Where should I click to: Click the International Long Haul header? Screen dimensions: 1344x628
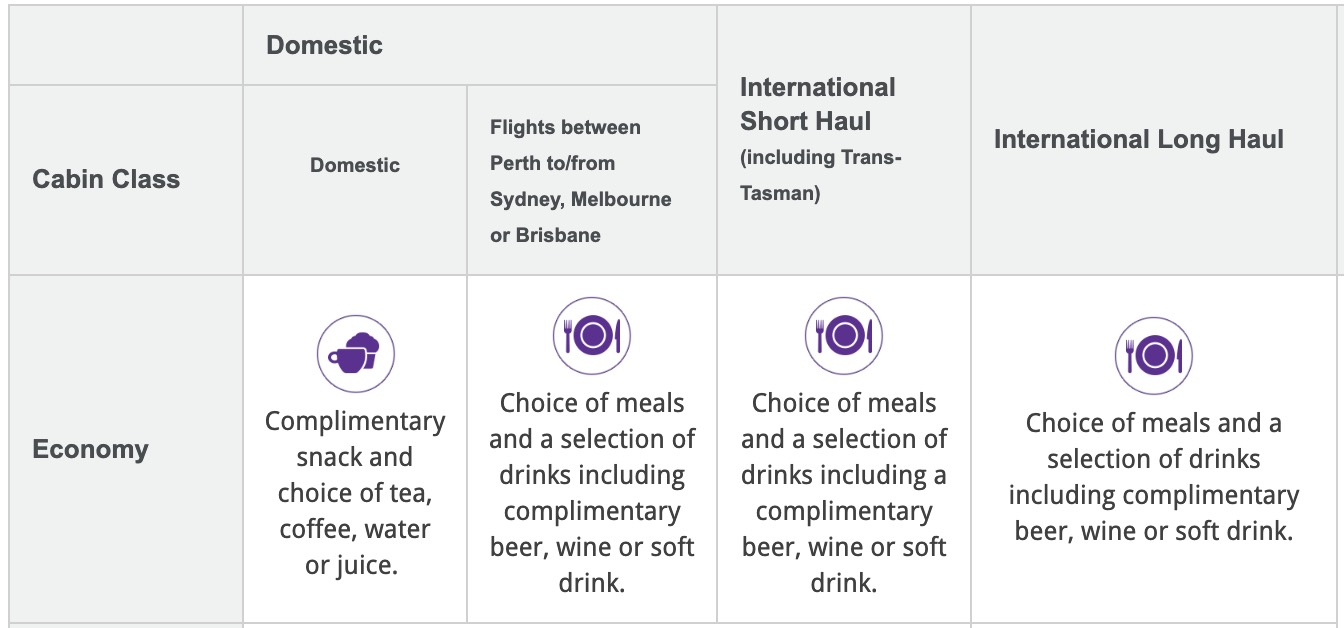point(1139,139)
